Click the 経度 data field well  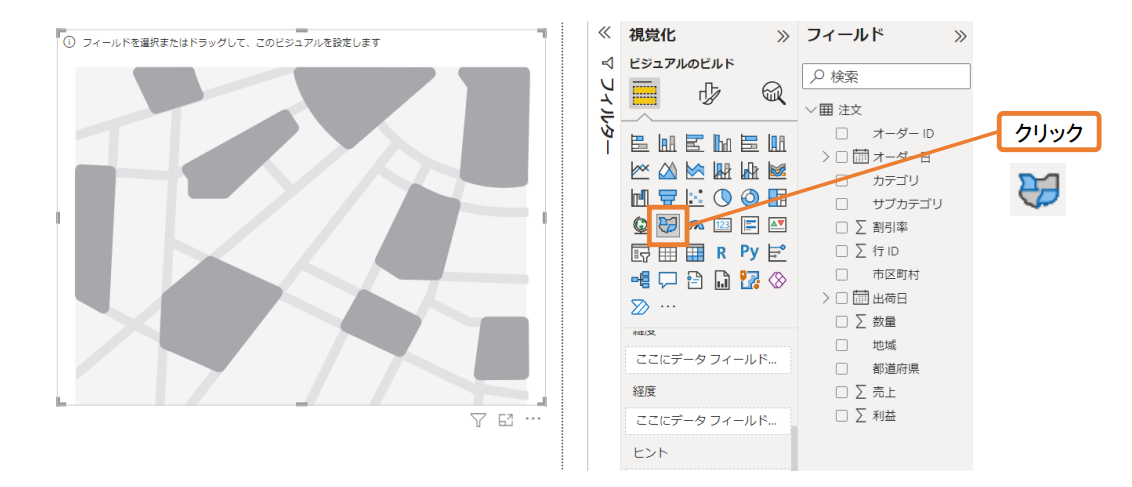(707, 421)
